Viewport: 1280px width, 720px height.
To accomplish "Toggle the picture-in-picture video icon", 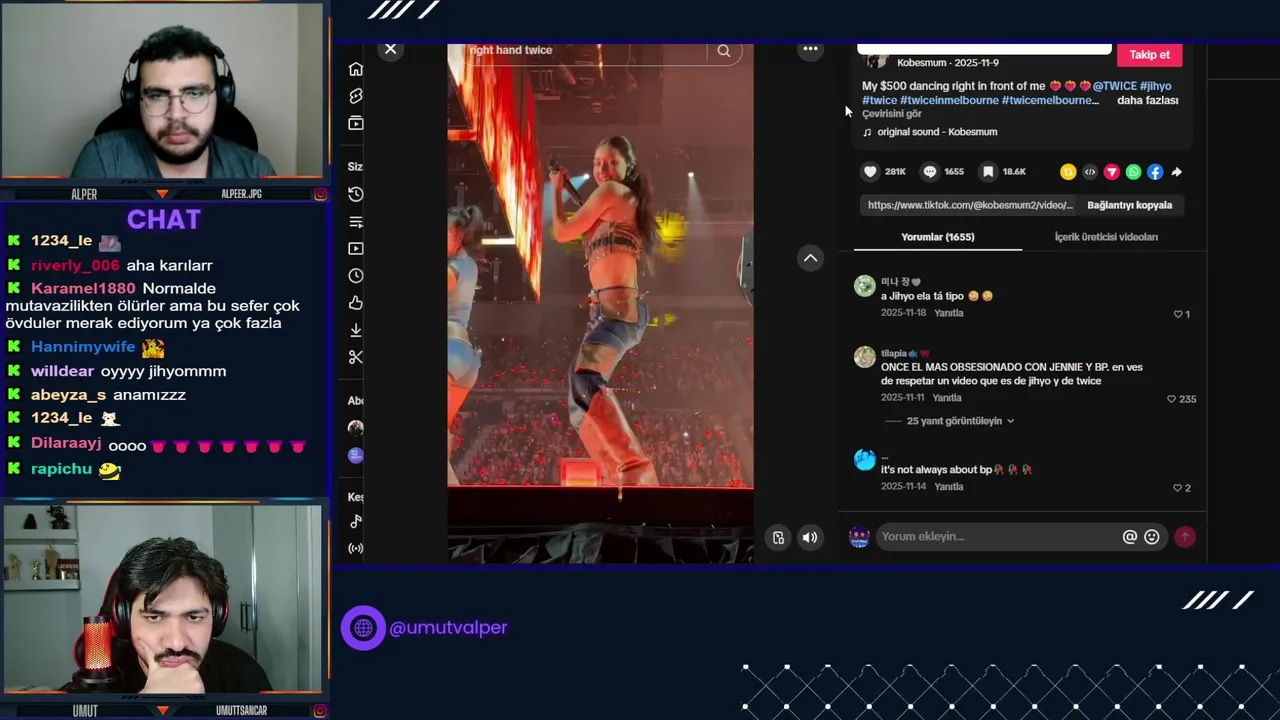I will coord(779,538).
